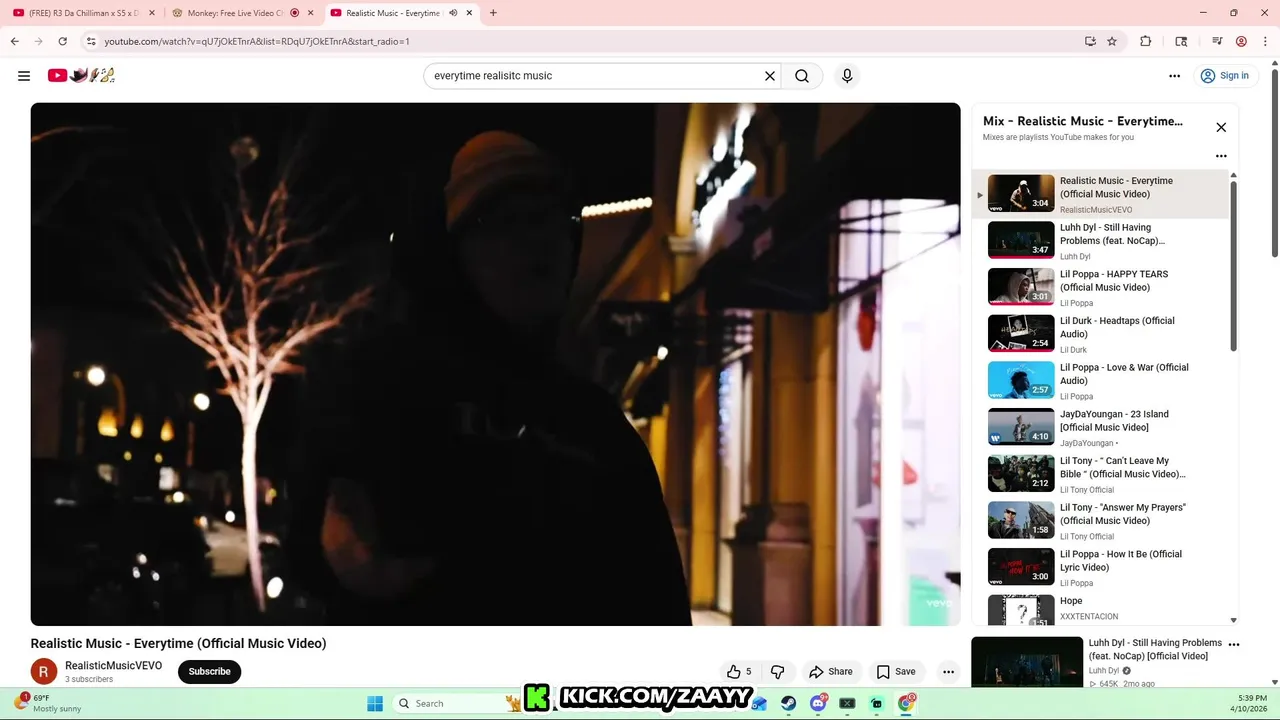The image size is (1280, 720).
Task: Select current Realistic Music Everytime playlist item
Action: point(1100,194)
